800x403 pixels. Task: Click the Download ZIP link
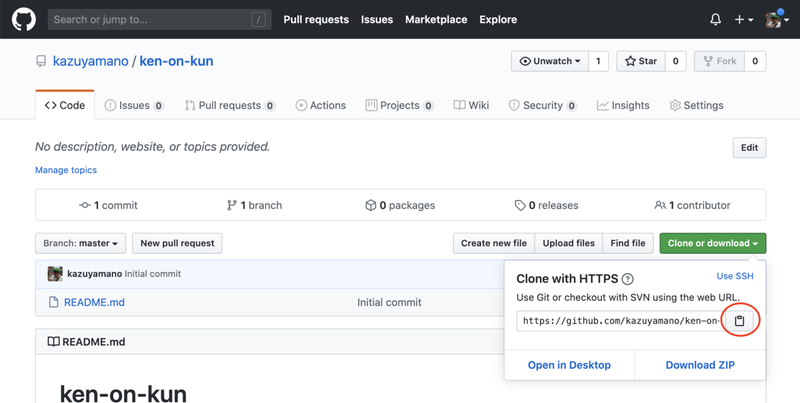point(700,365)
